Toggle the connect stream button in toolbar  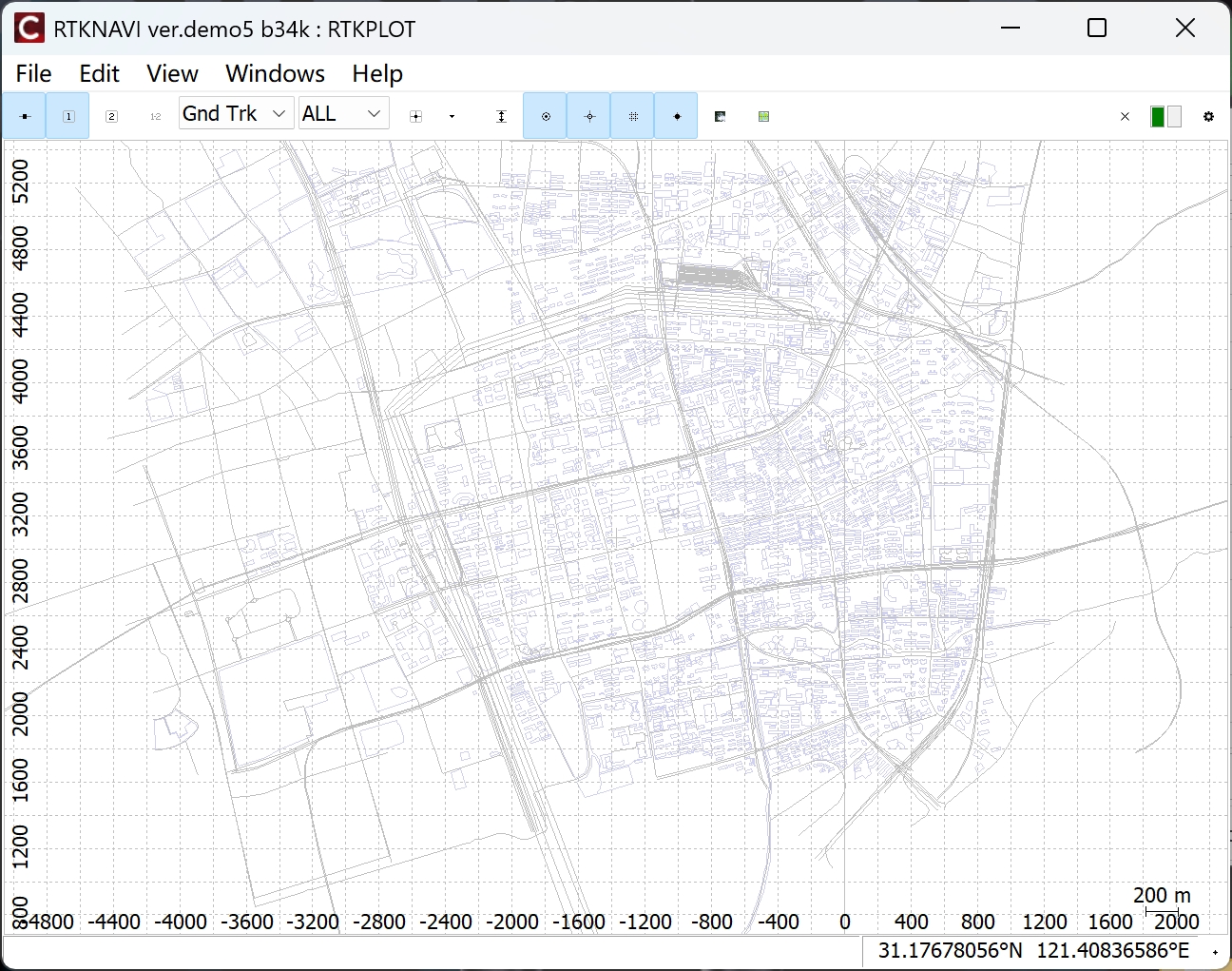[x=25, y=116]
